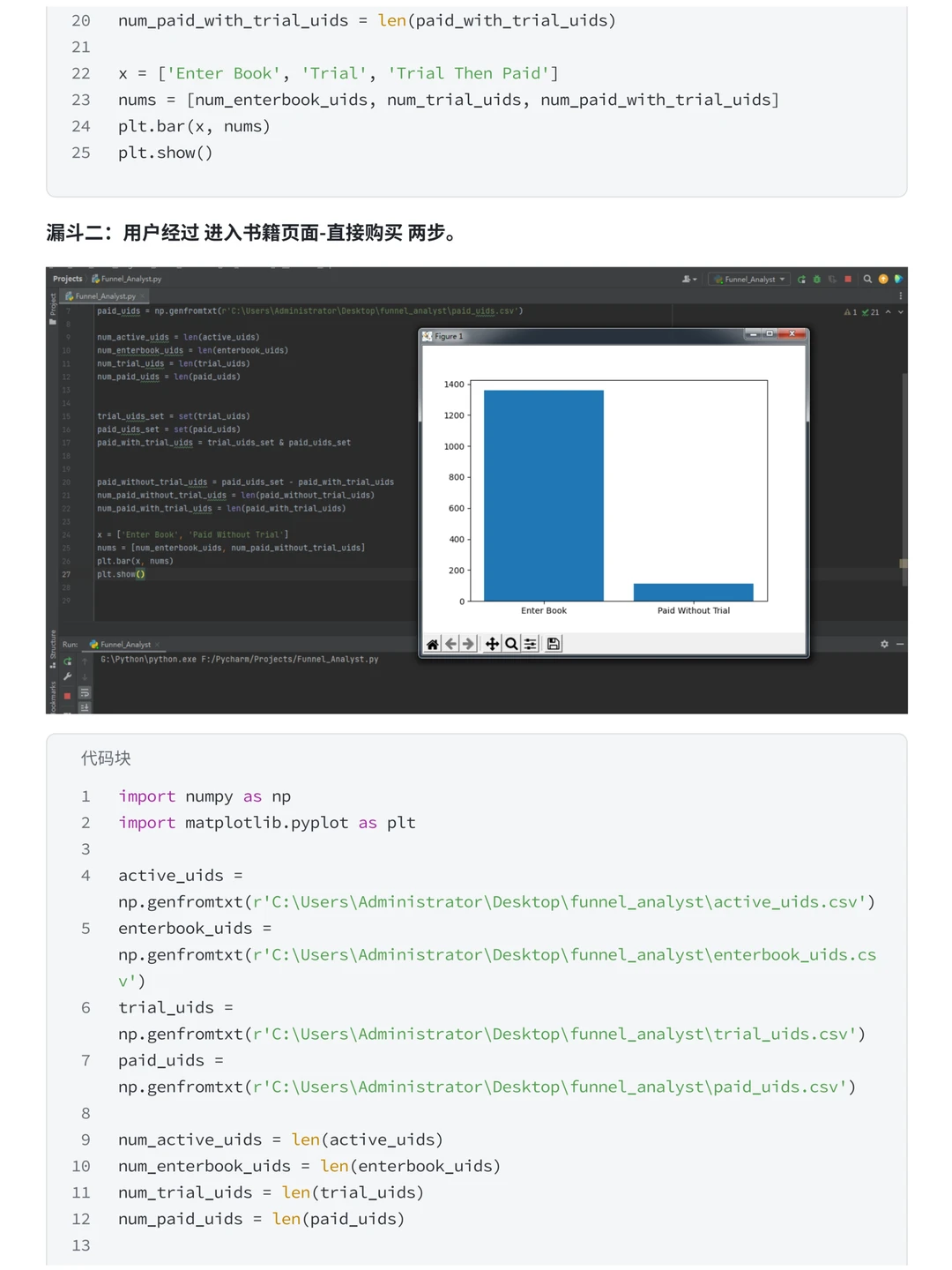Open the Bookmarks side panel tab
The image size is (952, 1270).
(53, 697)
